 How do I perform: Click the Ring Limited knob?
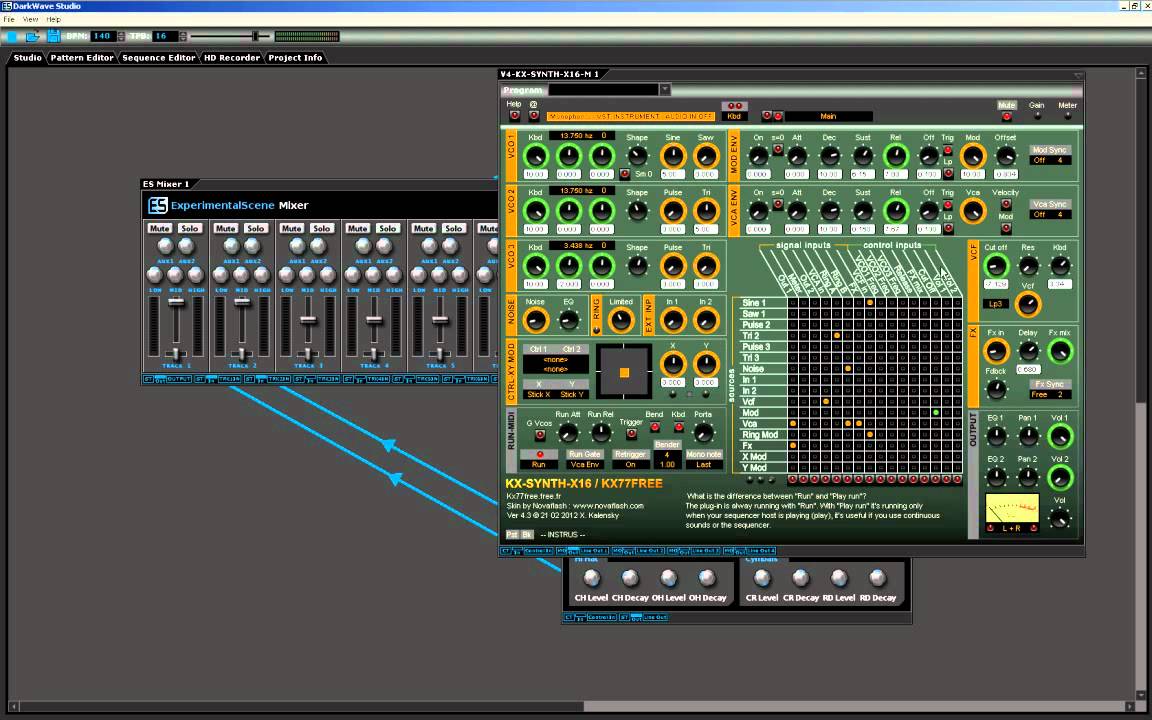(621, 320)
